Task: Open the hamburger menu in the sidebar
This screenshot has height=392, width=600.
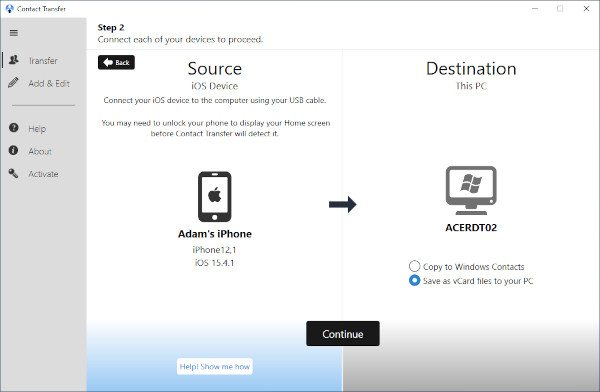Action: [x=14, y=33]
